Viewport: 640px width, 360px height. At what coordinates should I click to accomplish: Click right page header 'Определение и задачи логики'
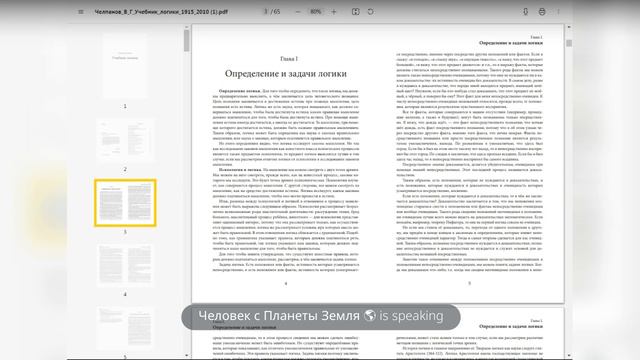point(511,43)
